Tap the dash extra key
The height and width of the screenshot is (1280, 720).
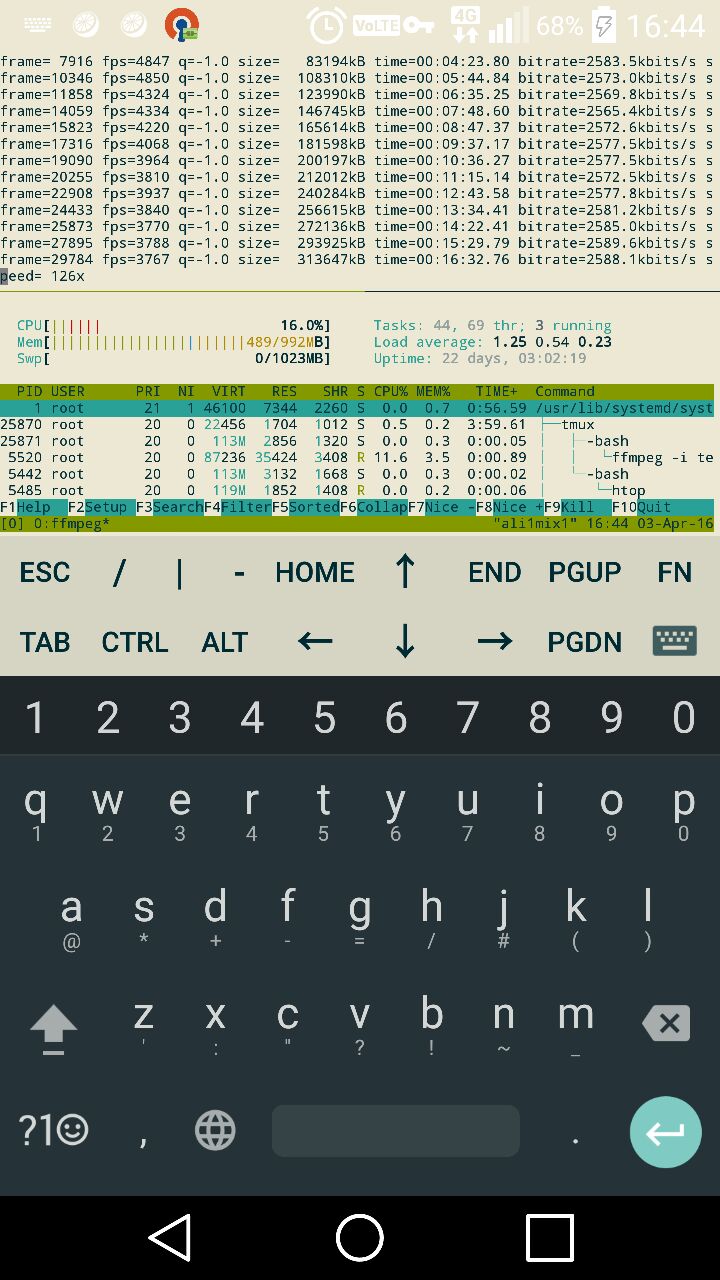[240, 572]
